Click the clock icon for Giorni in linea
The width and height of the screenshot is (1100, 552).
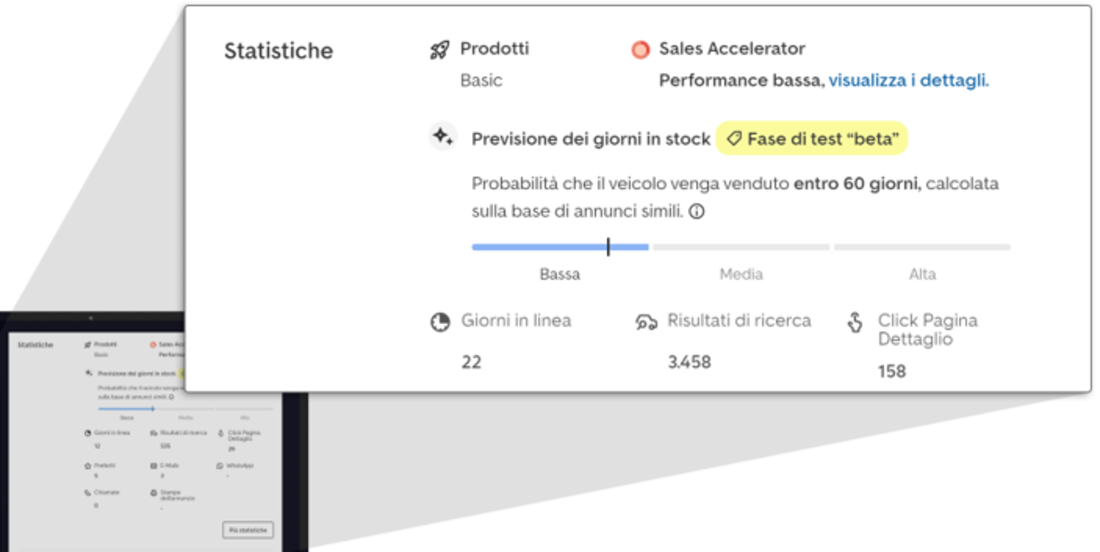(x=440, y=322)
